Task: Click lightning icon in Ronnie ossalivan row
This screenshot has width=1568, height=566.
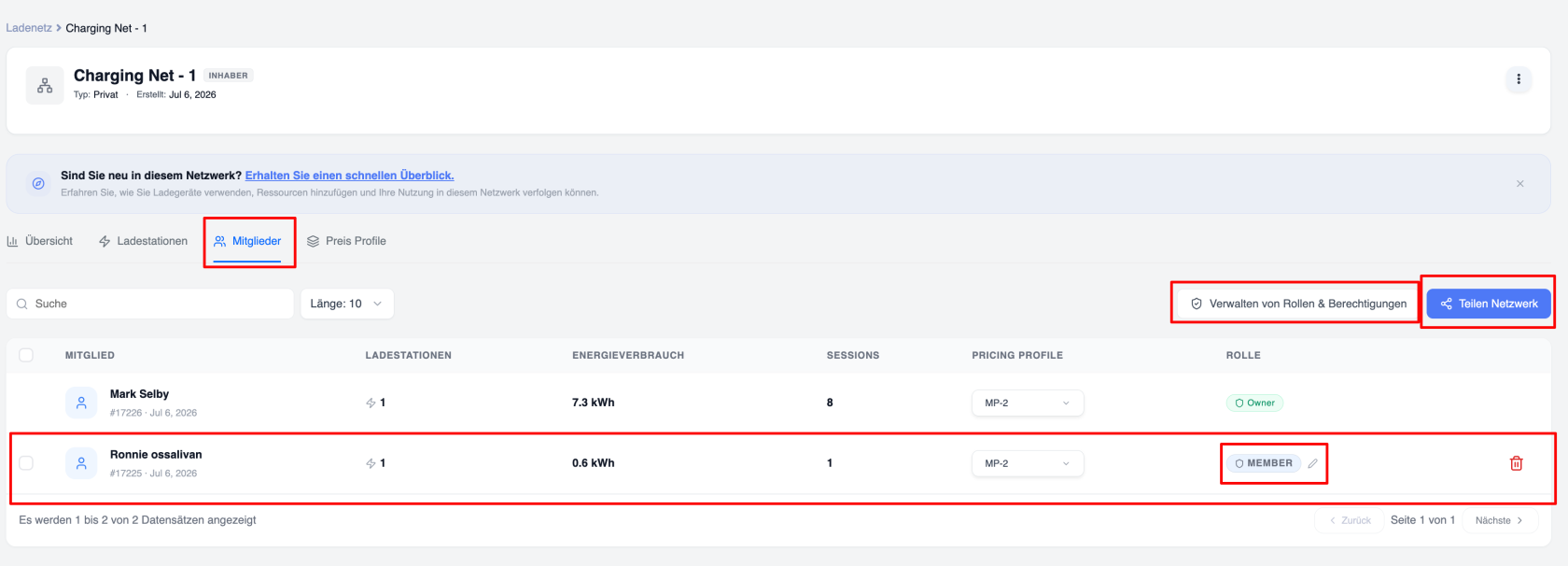Action: [371, 463]
